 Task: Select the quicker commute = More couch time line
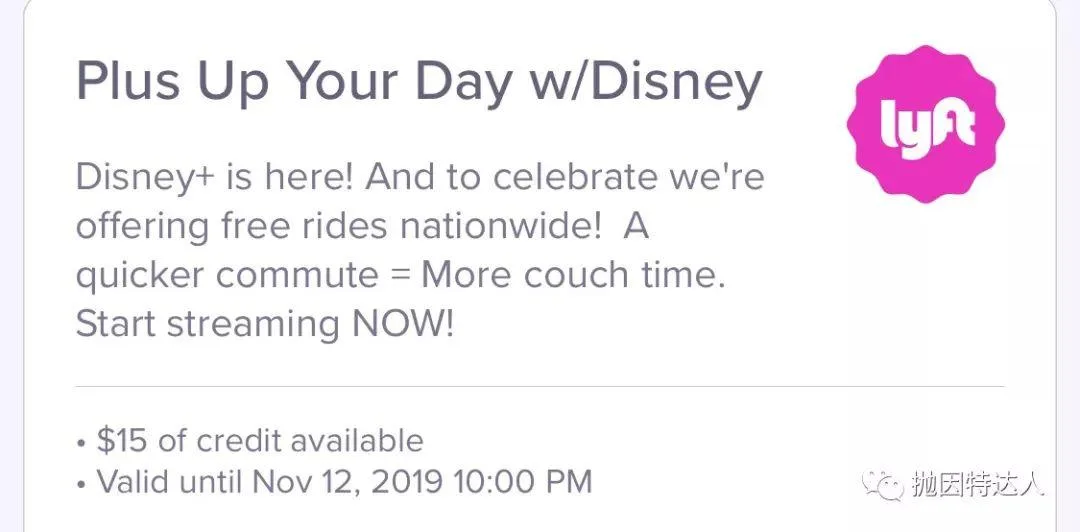point(401,276)
